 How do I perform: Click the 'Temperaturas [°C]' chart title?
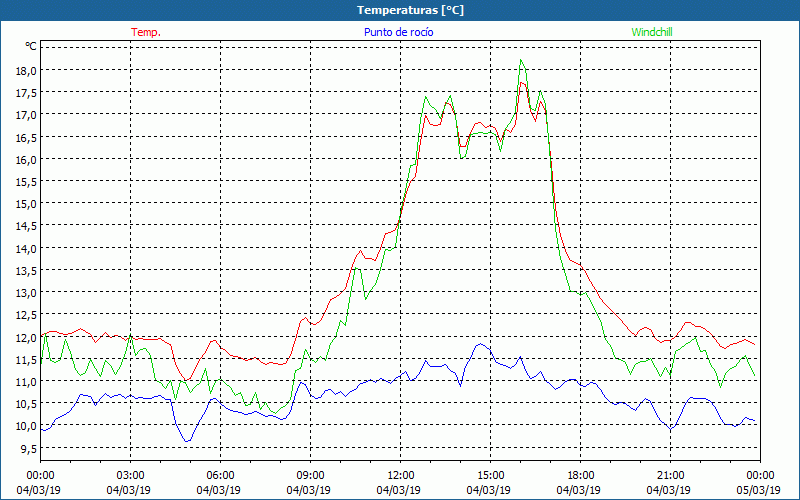click(x=410, y=10)
